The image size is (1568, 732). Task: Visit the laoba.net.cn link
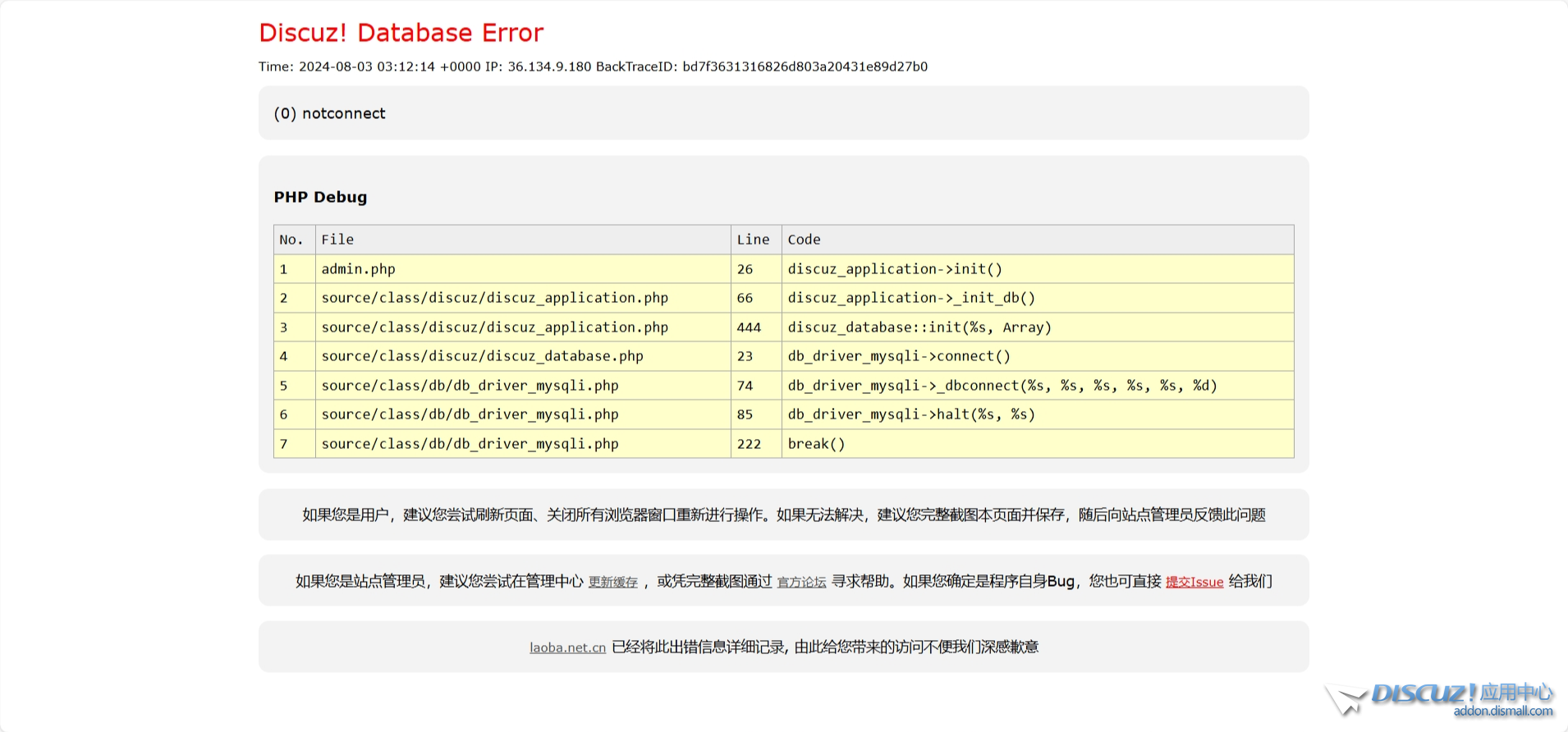click(x=567, y=647)
